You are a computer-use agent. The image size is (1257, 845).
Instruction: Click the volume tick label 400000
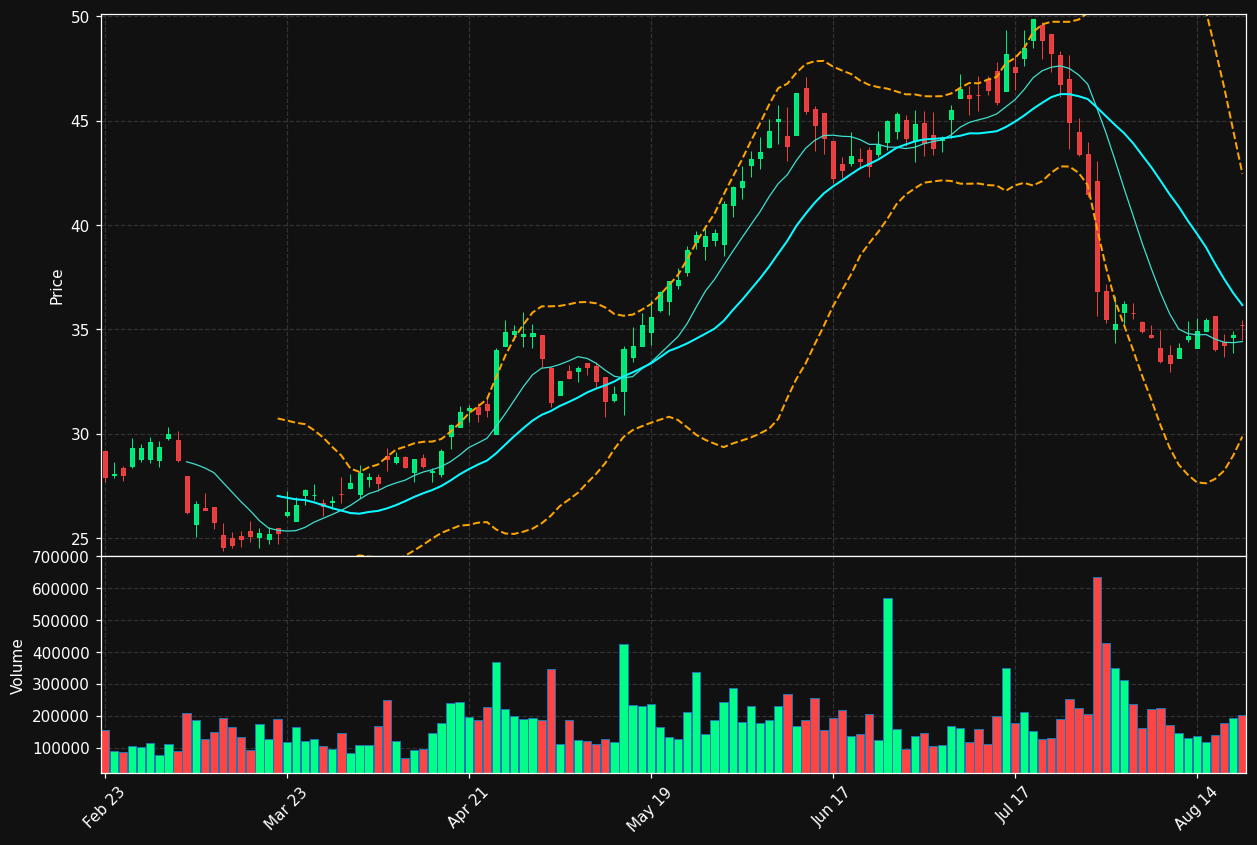(x=62, y=653)
